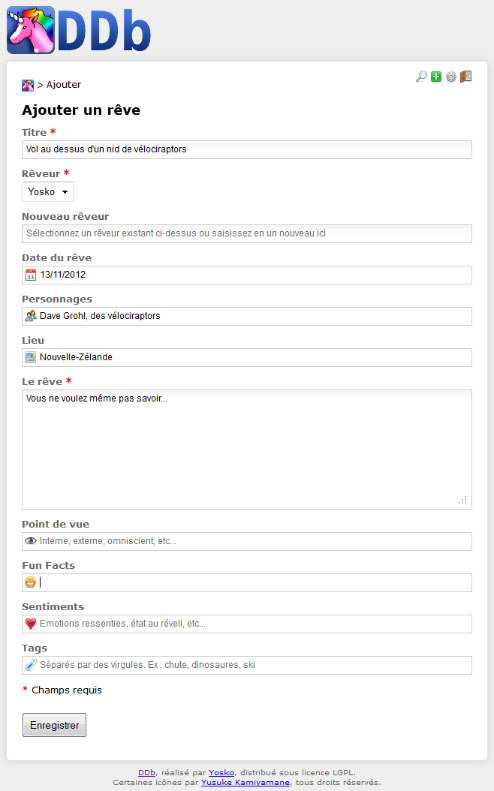Click the DDb unicorn logo
Screen dimensions: 494x791
tap(79, 30)
